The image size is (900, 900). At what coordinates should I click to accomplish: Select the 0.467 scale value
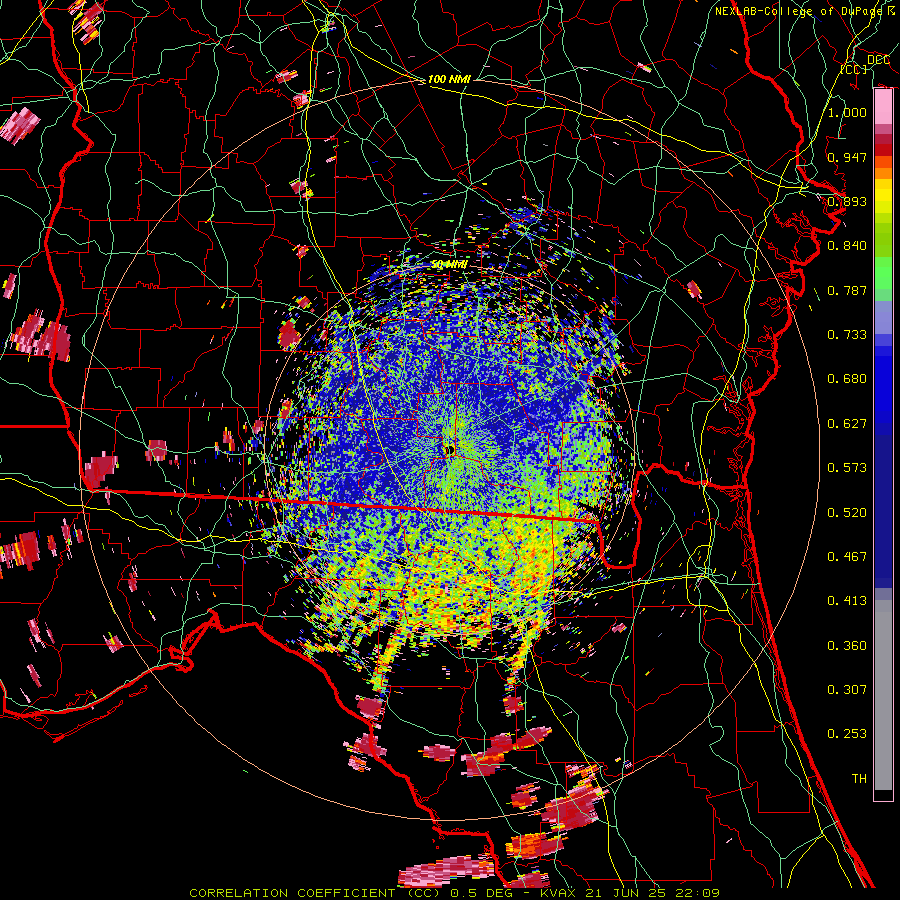click(x=847, y=557)
